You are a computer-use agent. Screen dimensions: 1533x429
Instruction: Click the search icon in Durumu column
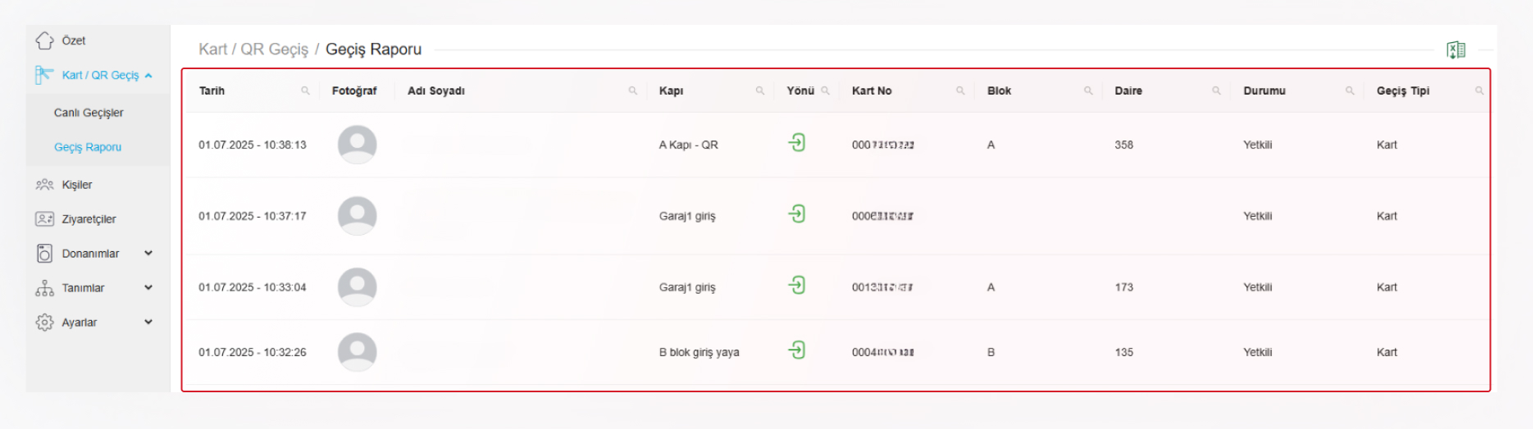tap(1350, 91)
